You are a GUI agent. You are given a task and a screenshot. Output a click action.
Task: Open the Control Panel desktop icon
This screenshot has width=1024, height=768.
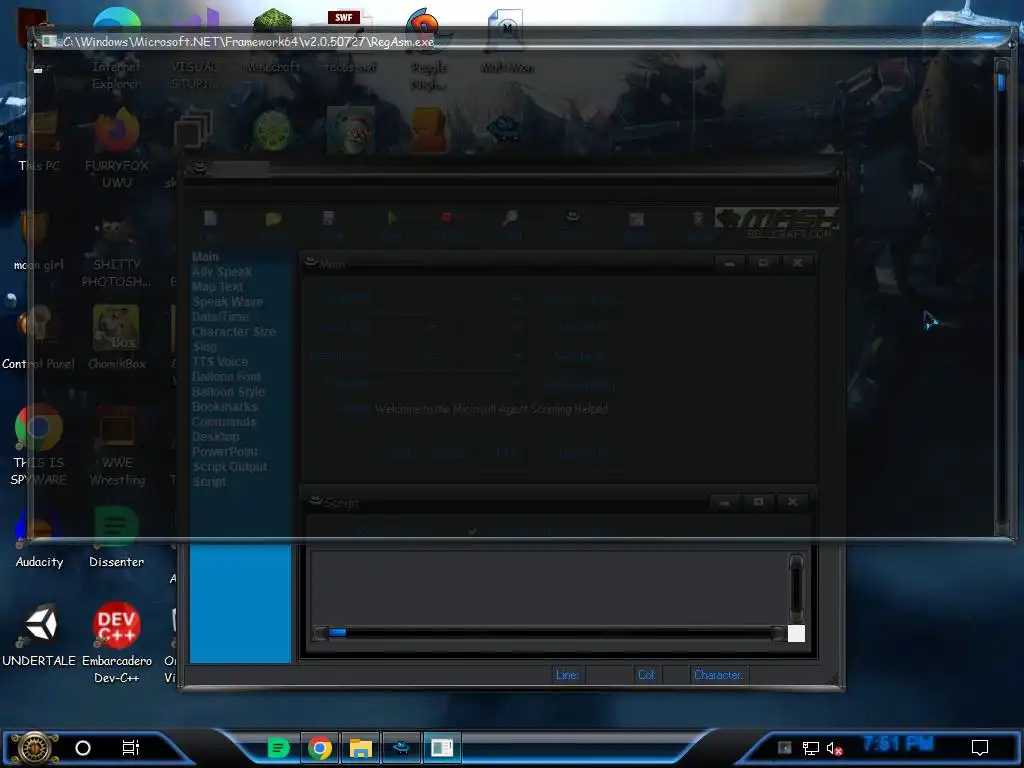pyautogui.click(x=38, y=338)
